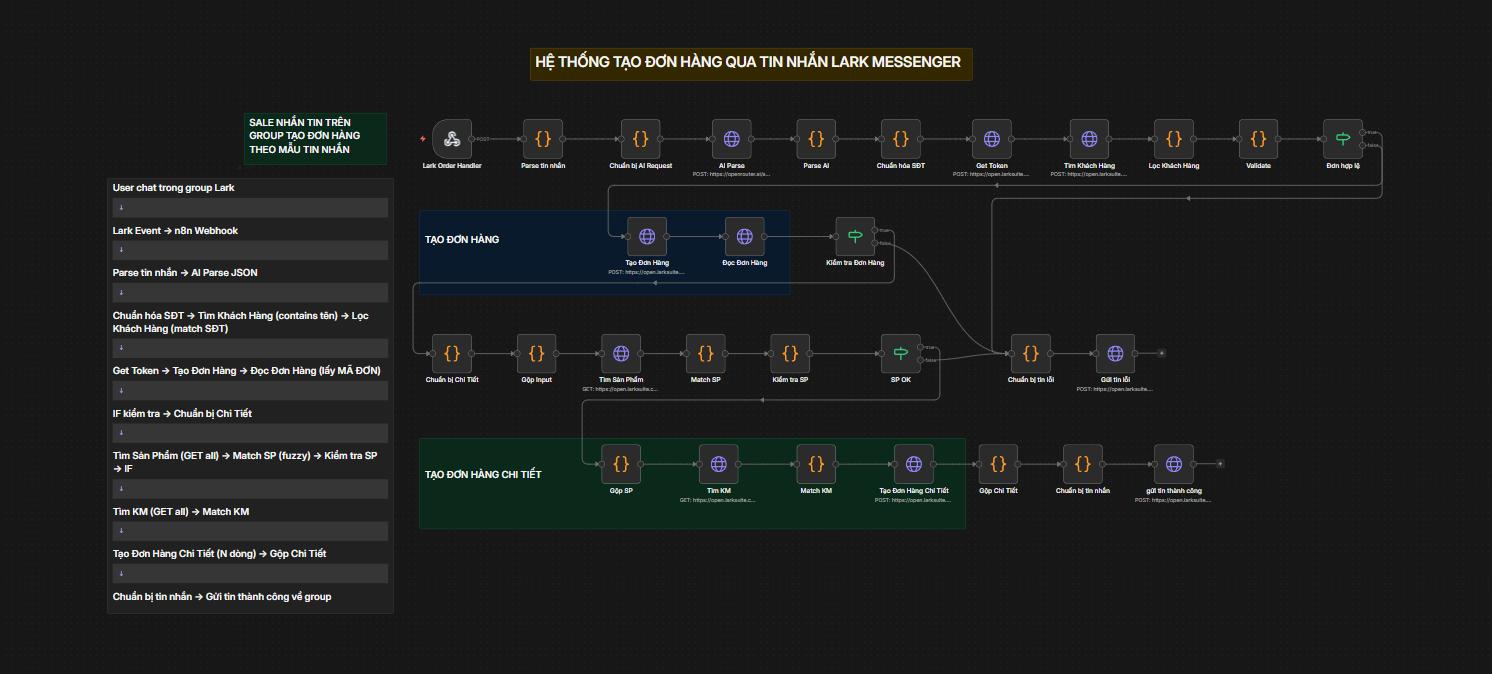The image size is (1492, 674).
Task: Select the Đơn hợp lệ IF node
Action: pos(1343,139)
